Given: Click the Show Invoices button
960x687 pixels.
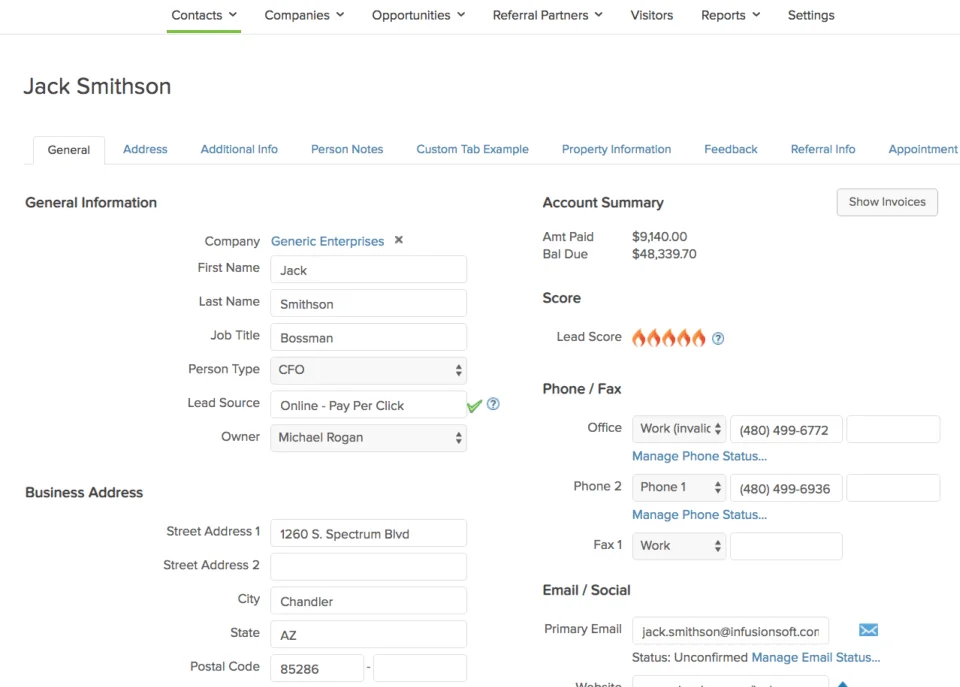Looking at the screenshot, I should tap(886, 202).
